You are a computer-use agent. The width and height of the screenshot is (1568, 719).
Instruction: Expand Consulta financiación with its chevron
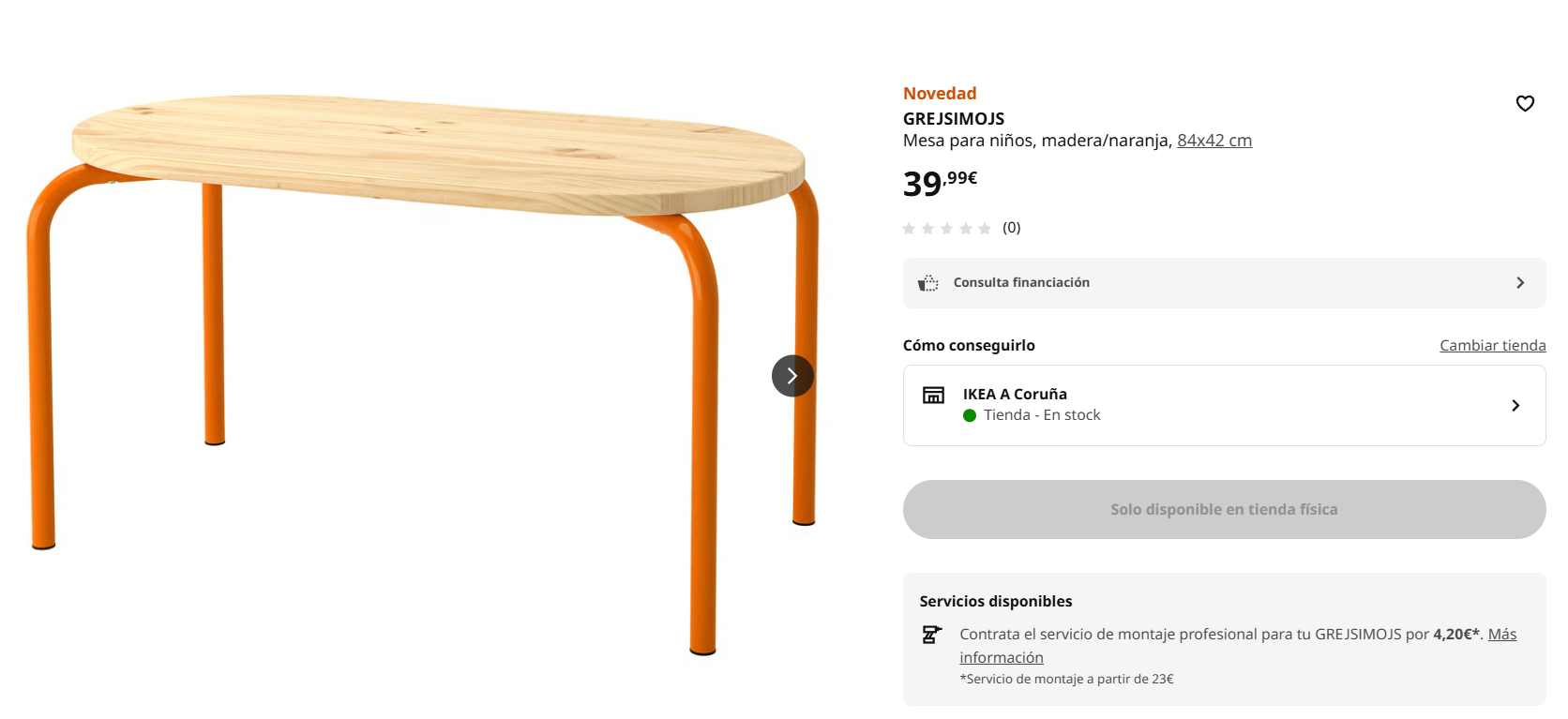[x=1520, y=283]
